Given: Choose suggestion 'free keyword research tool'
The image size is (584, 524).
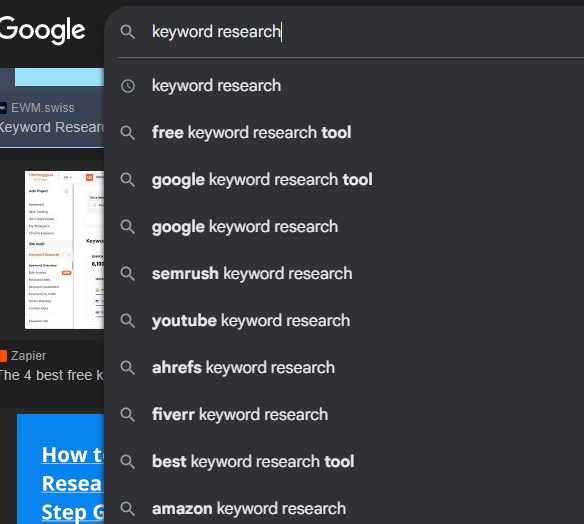Looking at the screenshot, I should (x=345, y=133).
